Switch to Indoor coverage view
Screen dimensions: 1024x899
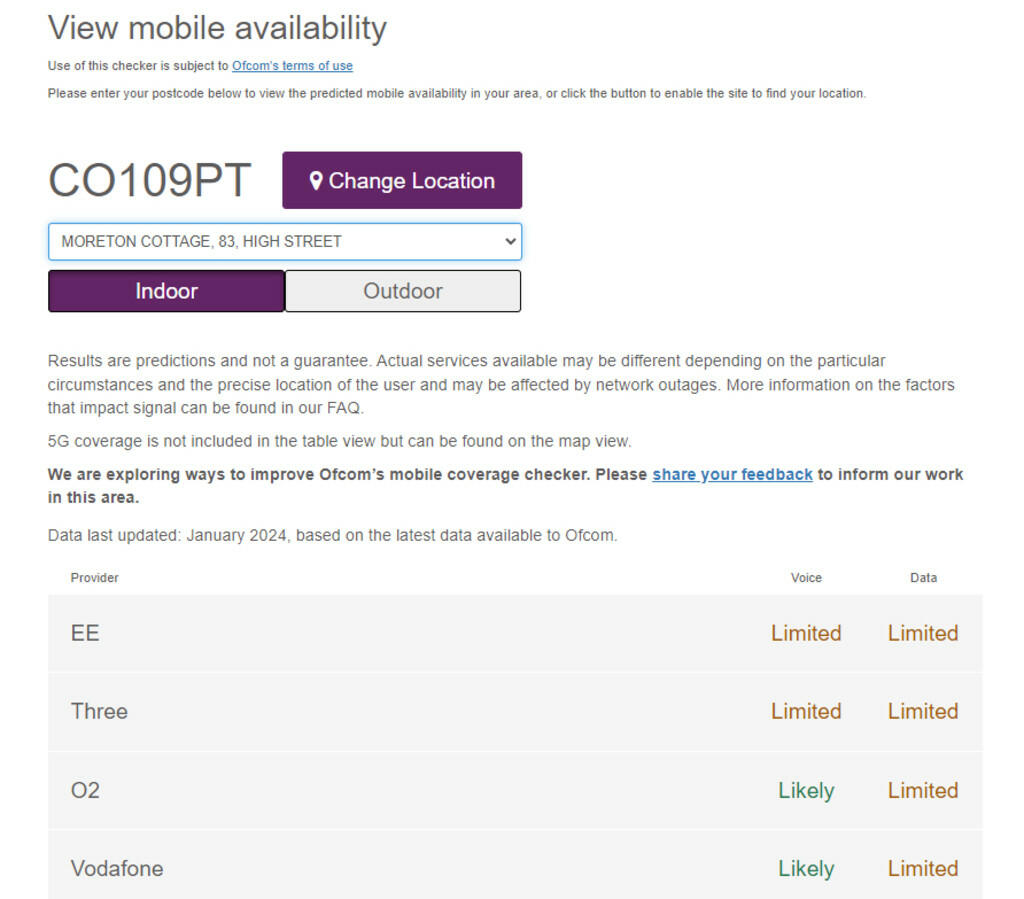[166, 291]
